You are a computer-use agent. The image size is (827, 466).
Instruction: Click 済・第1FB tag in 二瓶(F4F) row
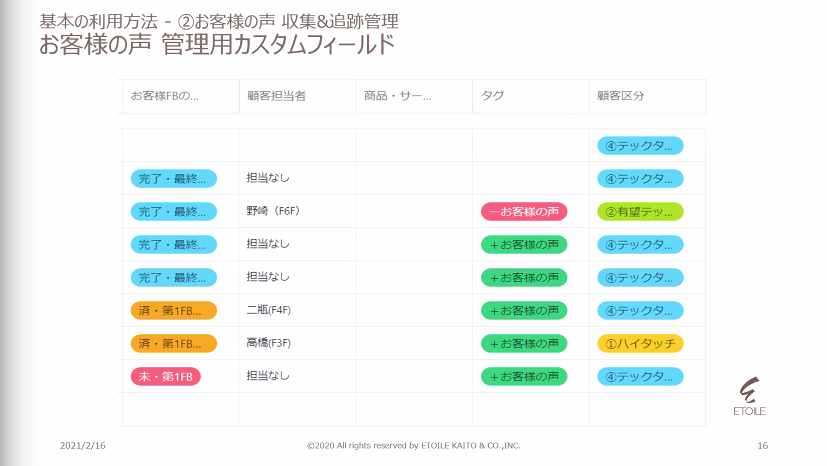coord(173,310)
